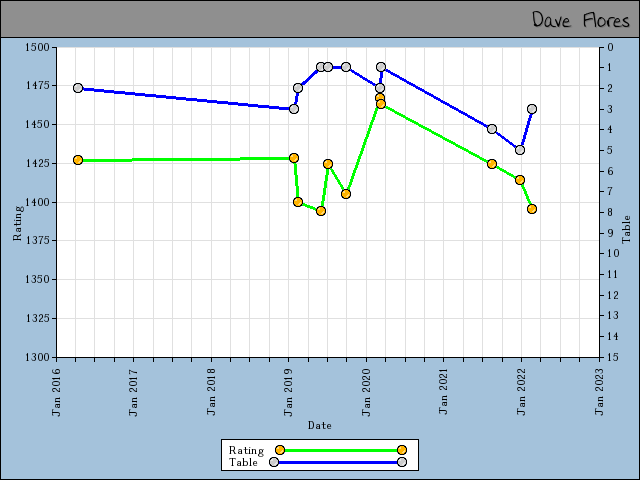The height and width of the screenshot is (480, 640).
Task: Click the Date x-axis label
Action: click(320, 425)
